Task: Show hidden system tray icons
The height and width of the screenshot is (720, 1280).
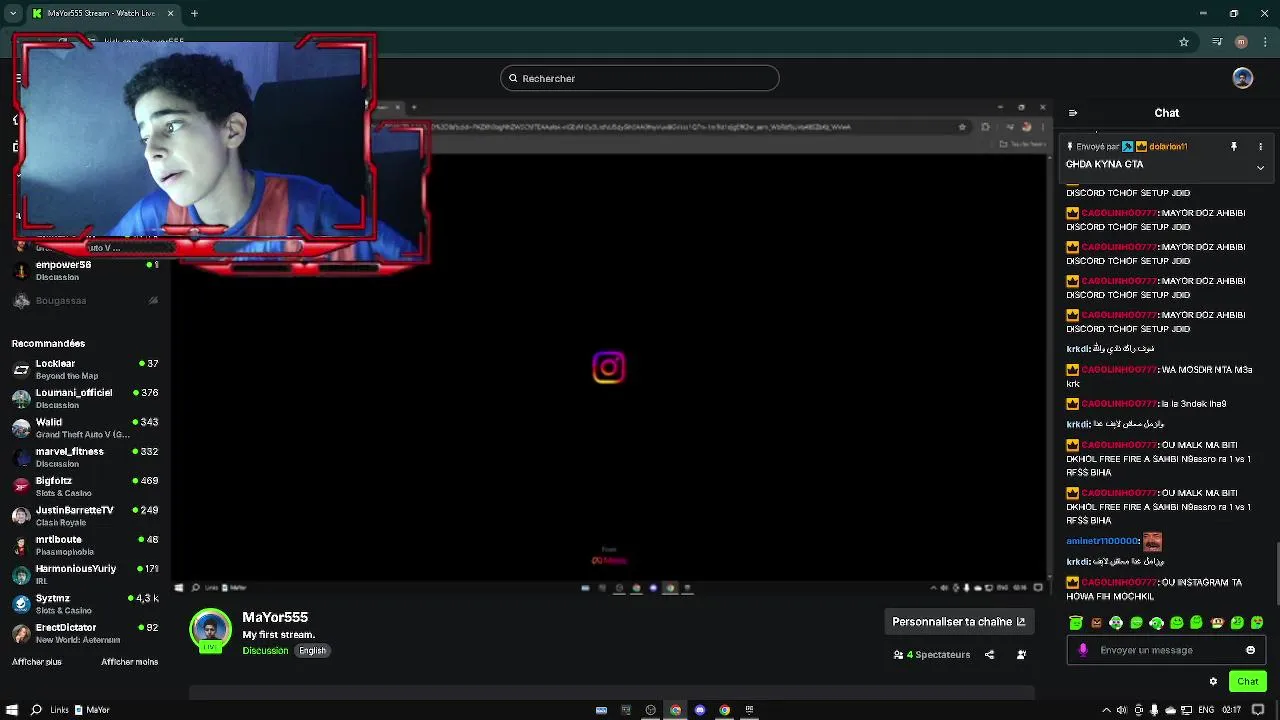Action: [1106, 710]
